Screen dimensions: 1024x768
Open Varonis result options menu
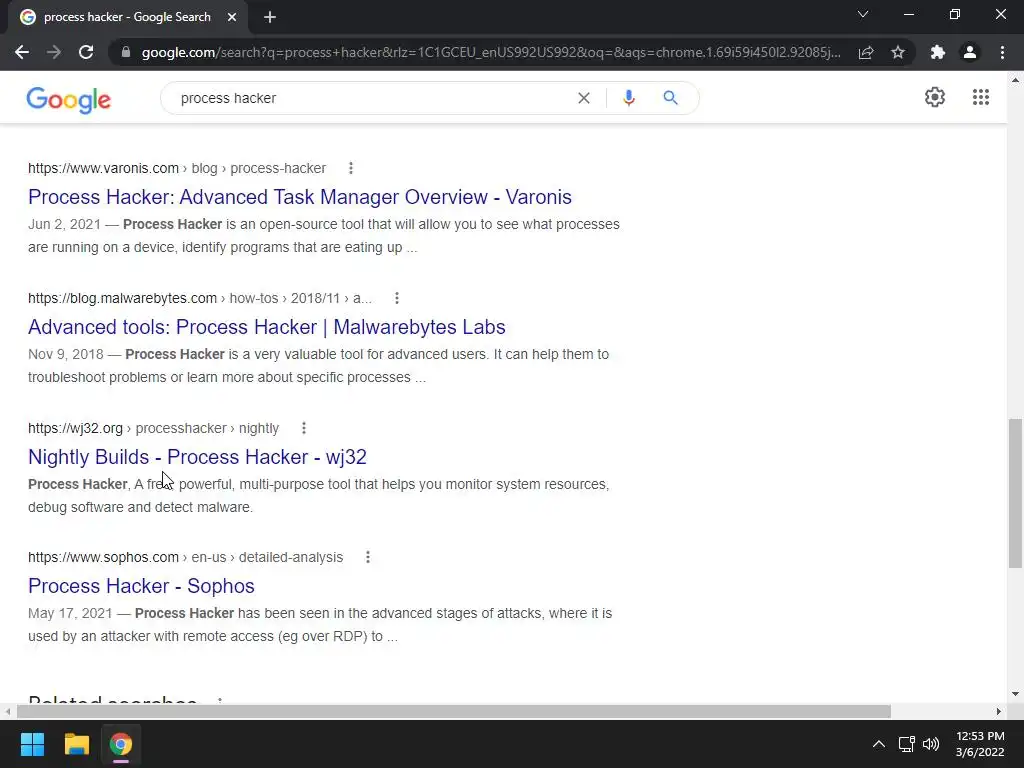click(x=351, y=168)
